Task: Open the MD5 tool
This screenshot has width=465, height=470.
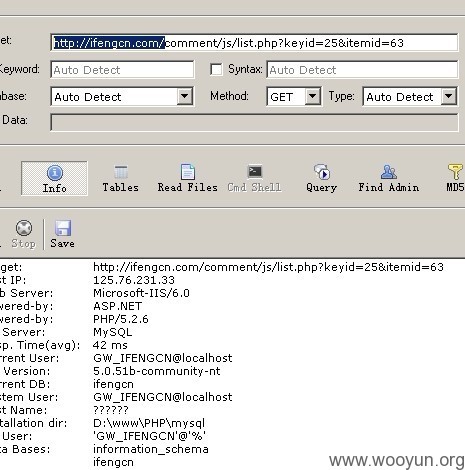Action: coord(455,178)
